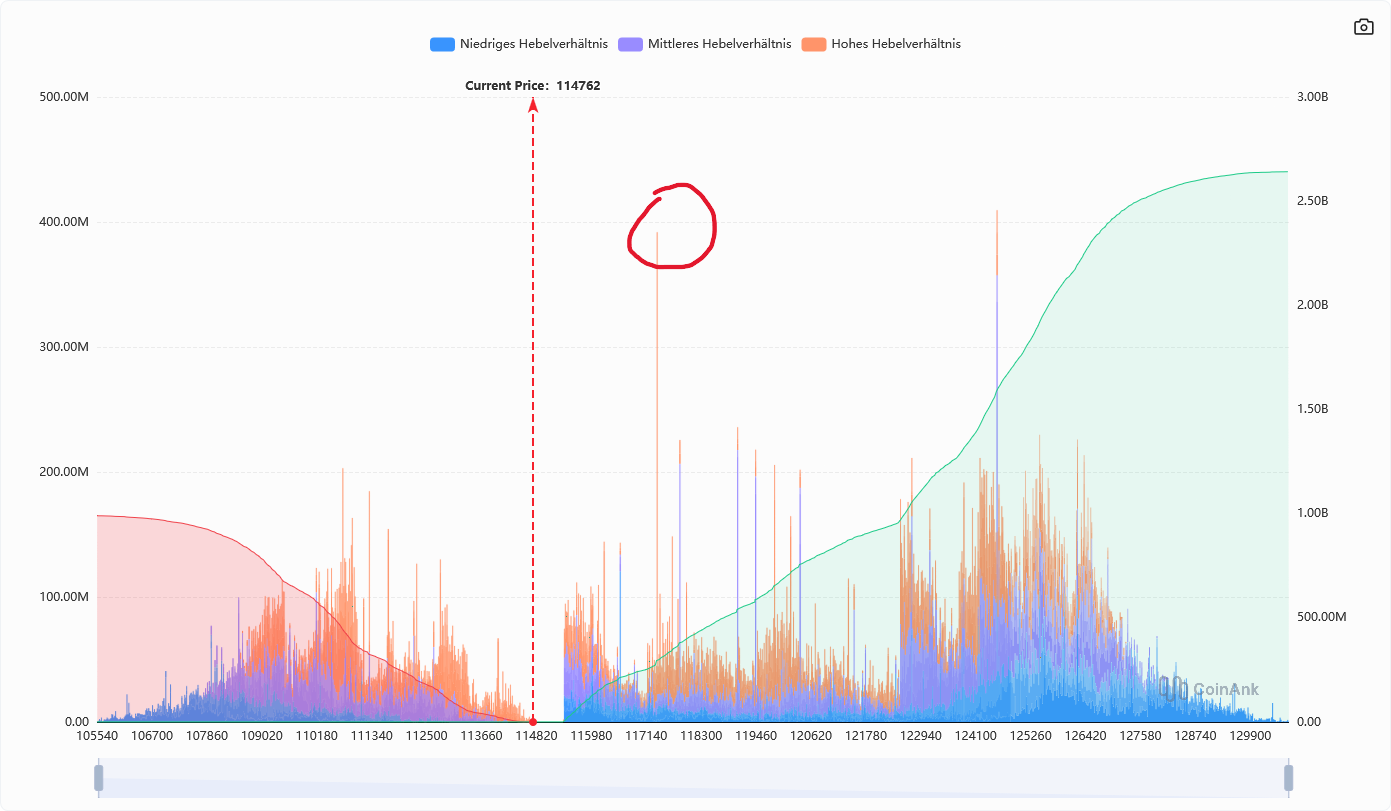Screen dimensions: 1391x811
Task: Click the green cumulative curve plateau at far right
Action: 1260,173
